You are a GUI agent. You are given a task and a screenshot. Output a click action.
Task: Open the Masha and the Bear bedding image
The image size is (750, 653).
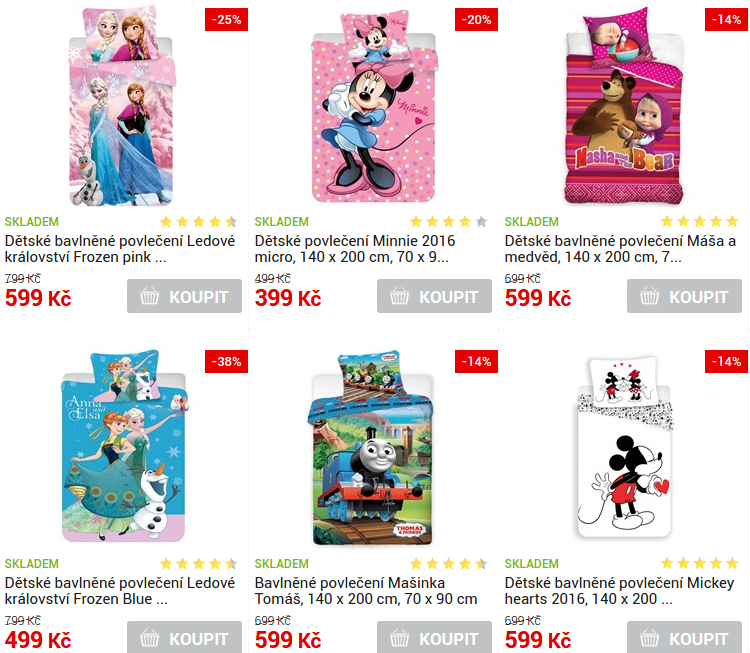click(624, 108)
